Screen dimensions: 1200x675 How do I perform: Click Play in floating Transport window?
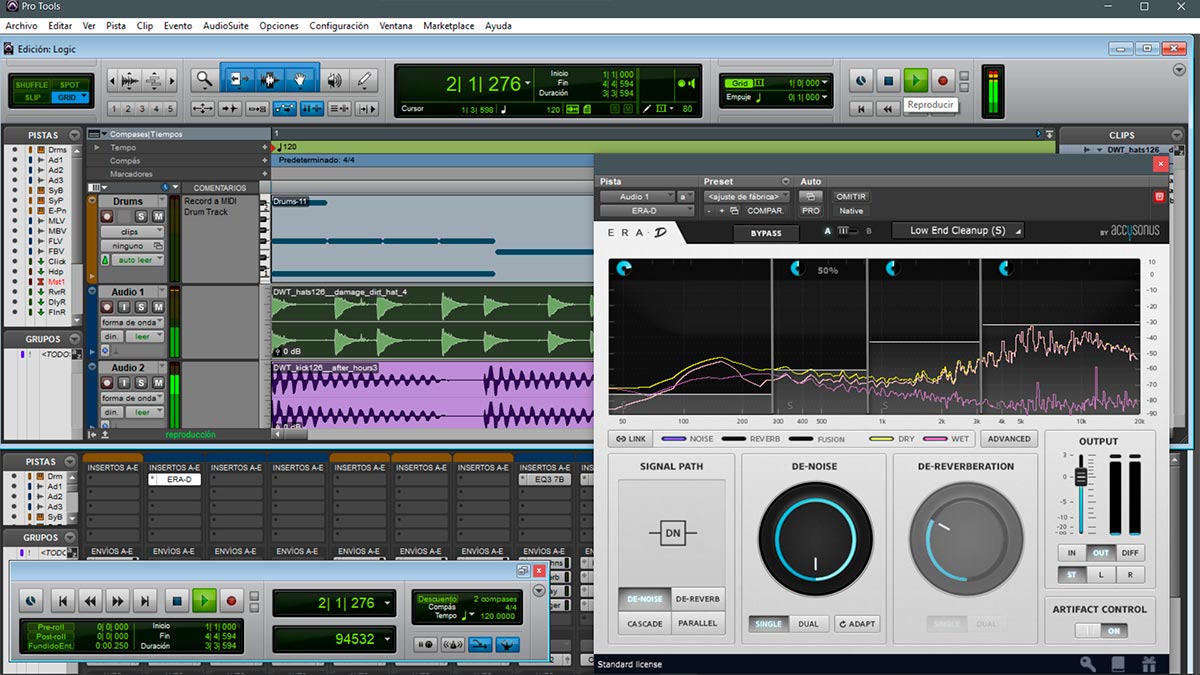point(204,601)
